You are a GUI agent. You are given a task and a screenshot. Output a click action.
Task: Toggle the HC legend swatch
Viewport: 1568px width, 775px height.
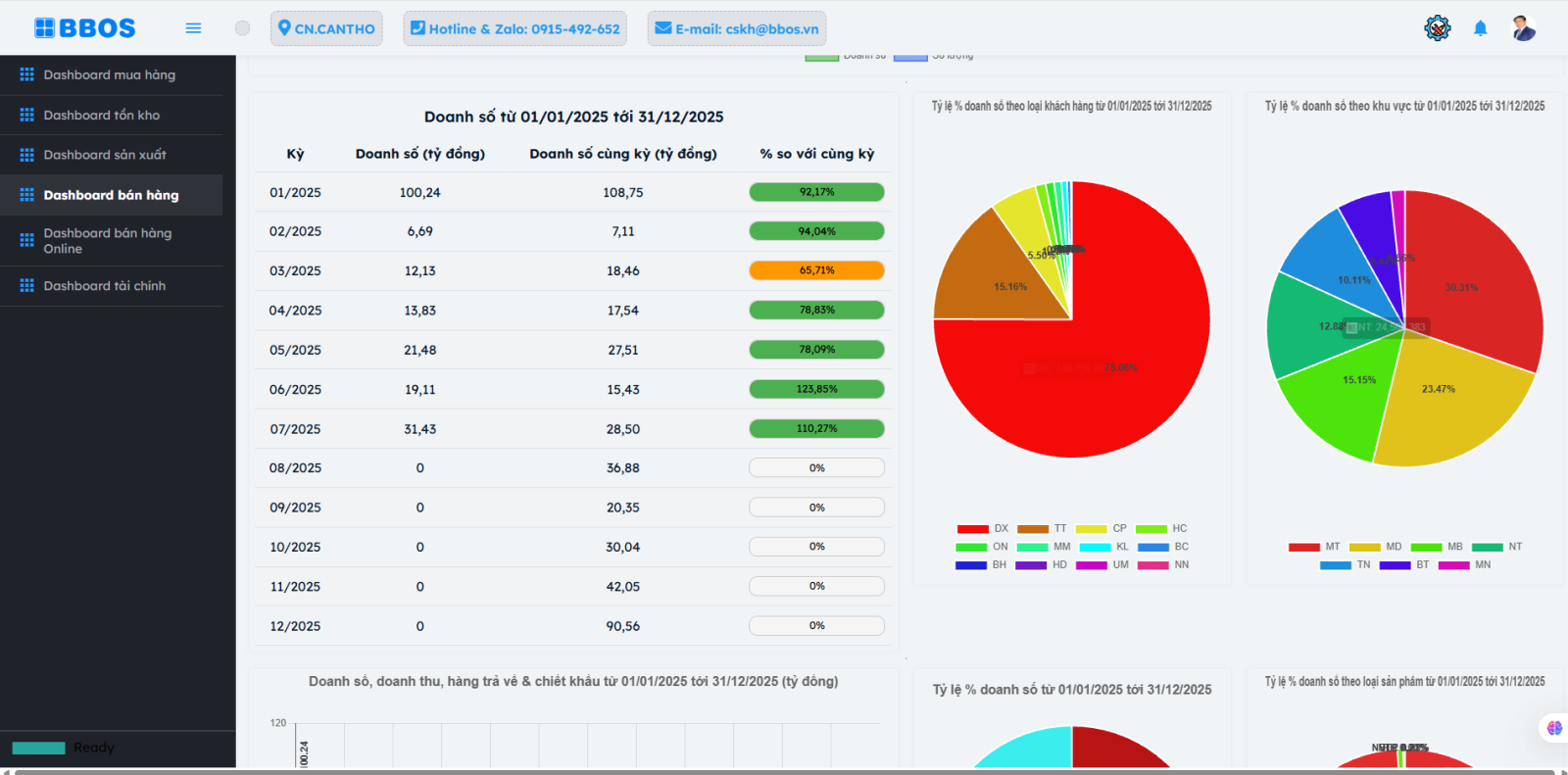1151,529
